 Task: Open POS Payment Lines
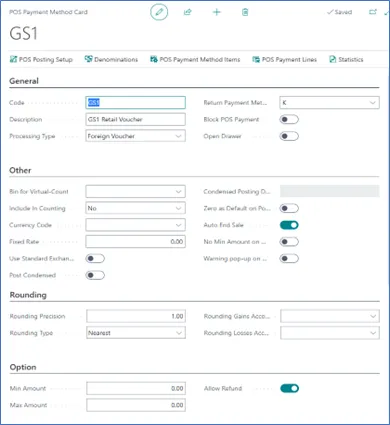pyautogui.click(x=285, y=60)
